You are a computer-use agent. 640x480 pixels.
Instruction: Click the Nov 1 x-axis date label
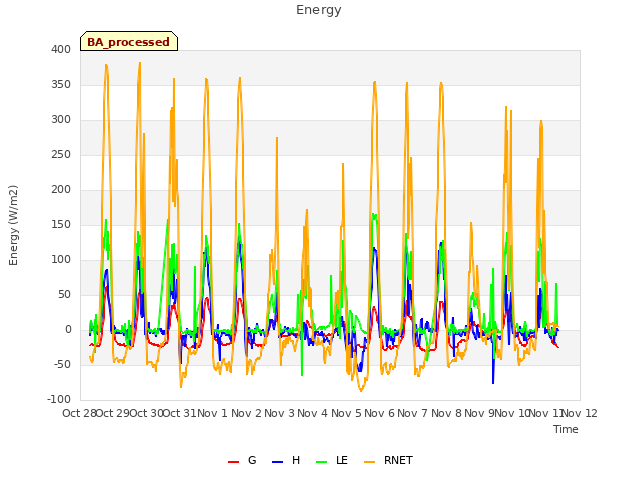(213, 413)
